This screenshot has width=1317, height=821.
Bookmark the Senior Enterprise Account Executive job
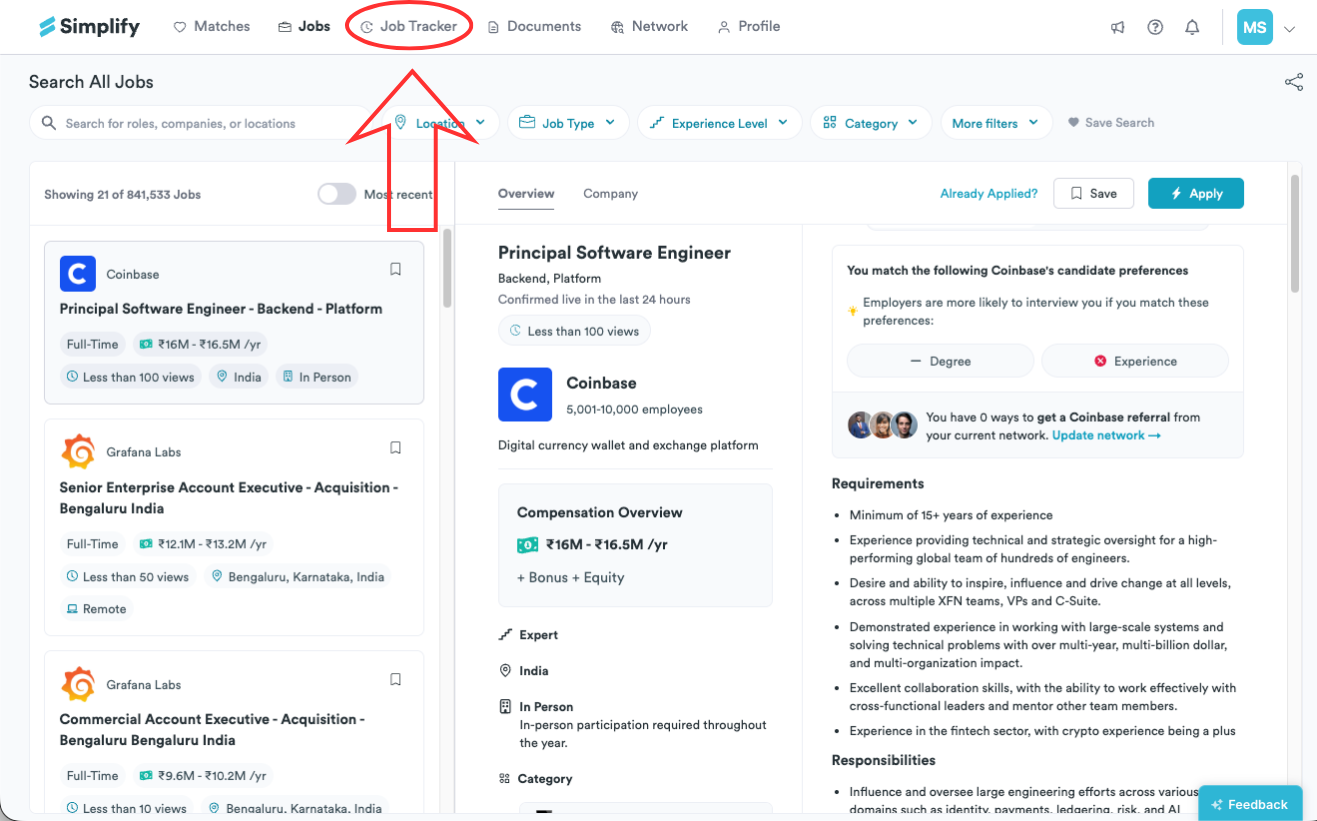[396, 447]
